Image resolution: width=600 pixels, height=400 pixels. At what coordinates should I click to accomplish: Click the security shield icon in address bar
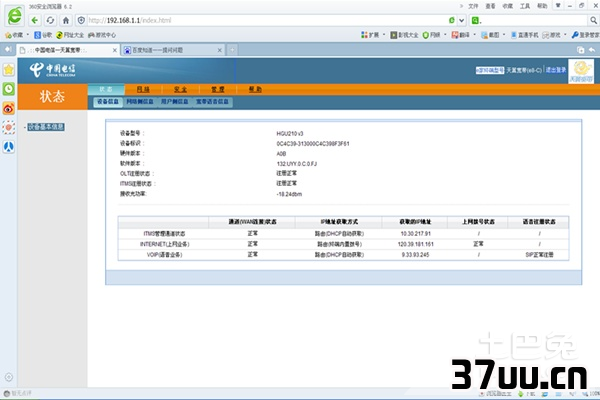(x=81, y=20)
